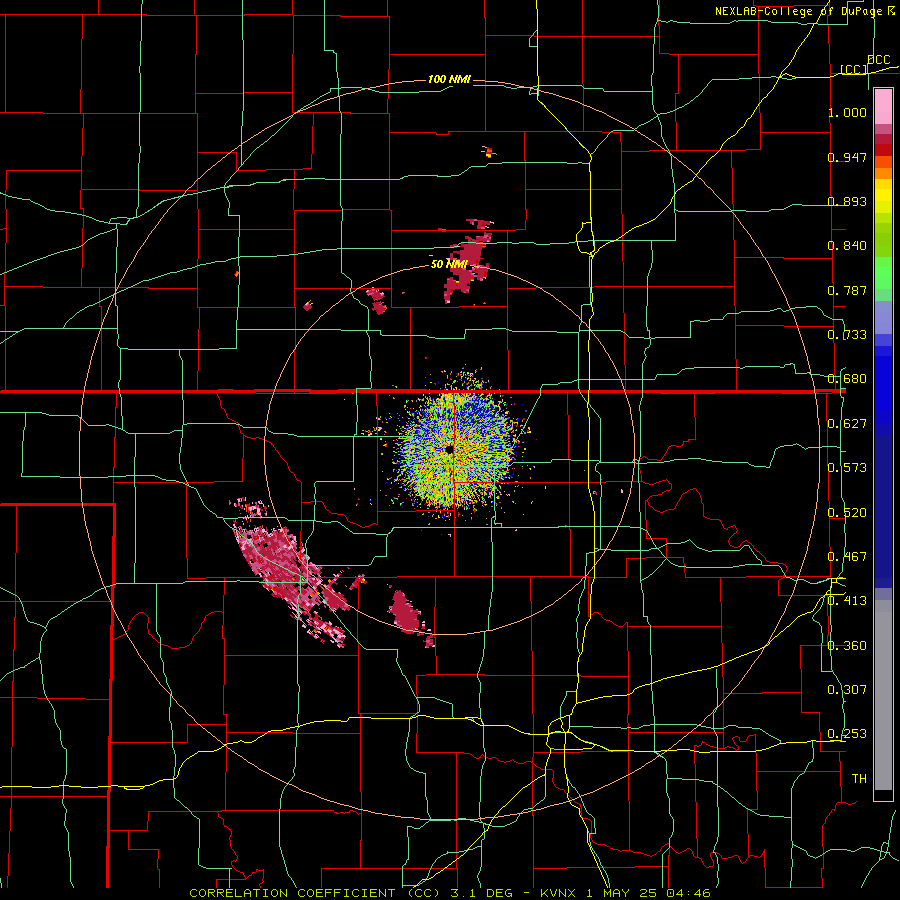The image size is (900, 900).
Task: Click the 0.893 scale value
Action: click(847, 201)
